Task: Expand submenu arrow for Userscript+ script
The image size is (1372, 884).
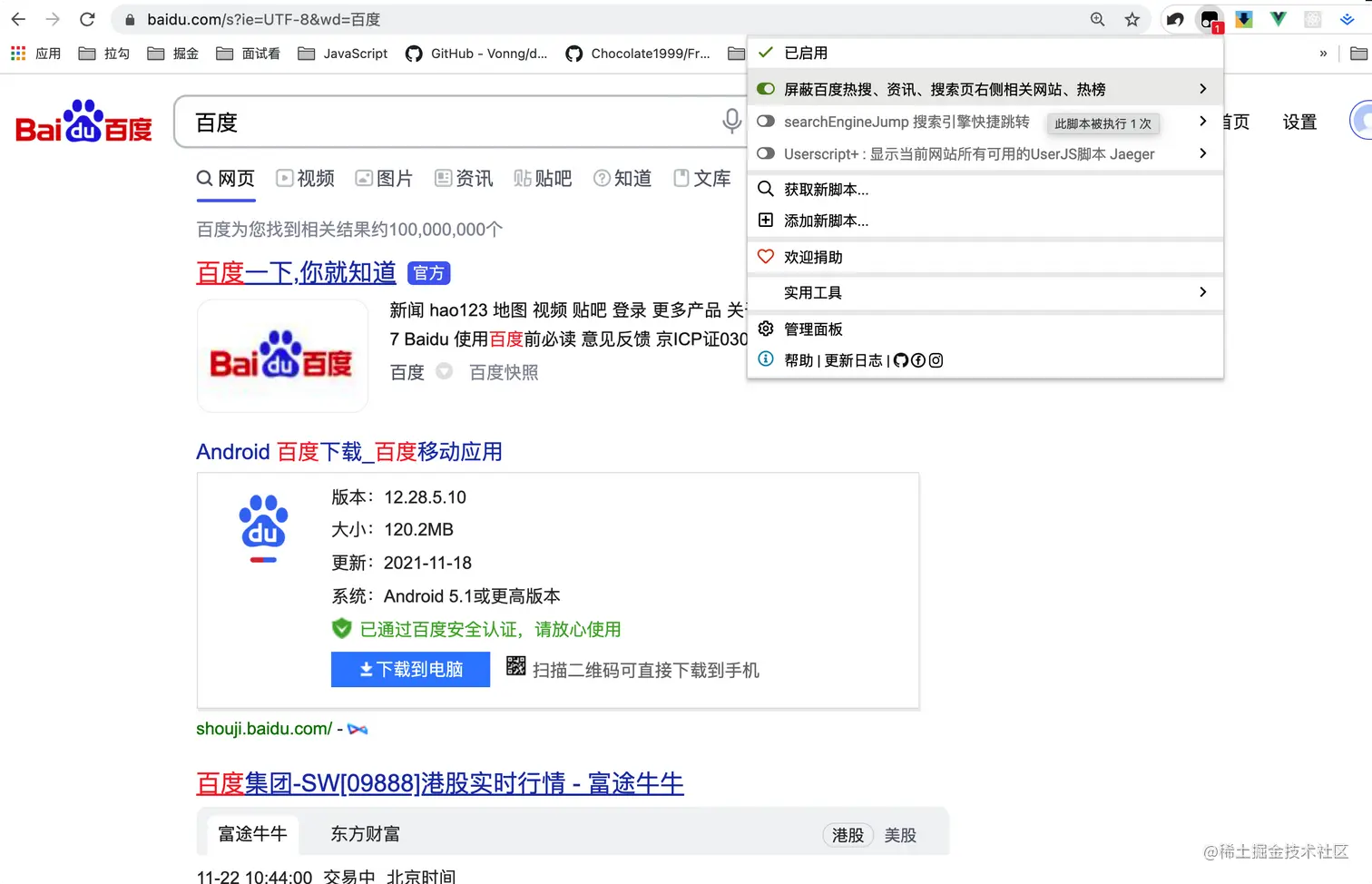Action: (x=1203, y=153)
